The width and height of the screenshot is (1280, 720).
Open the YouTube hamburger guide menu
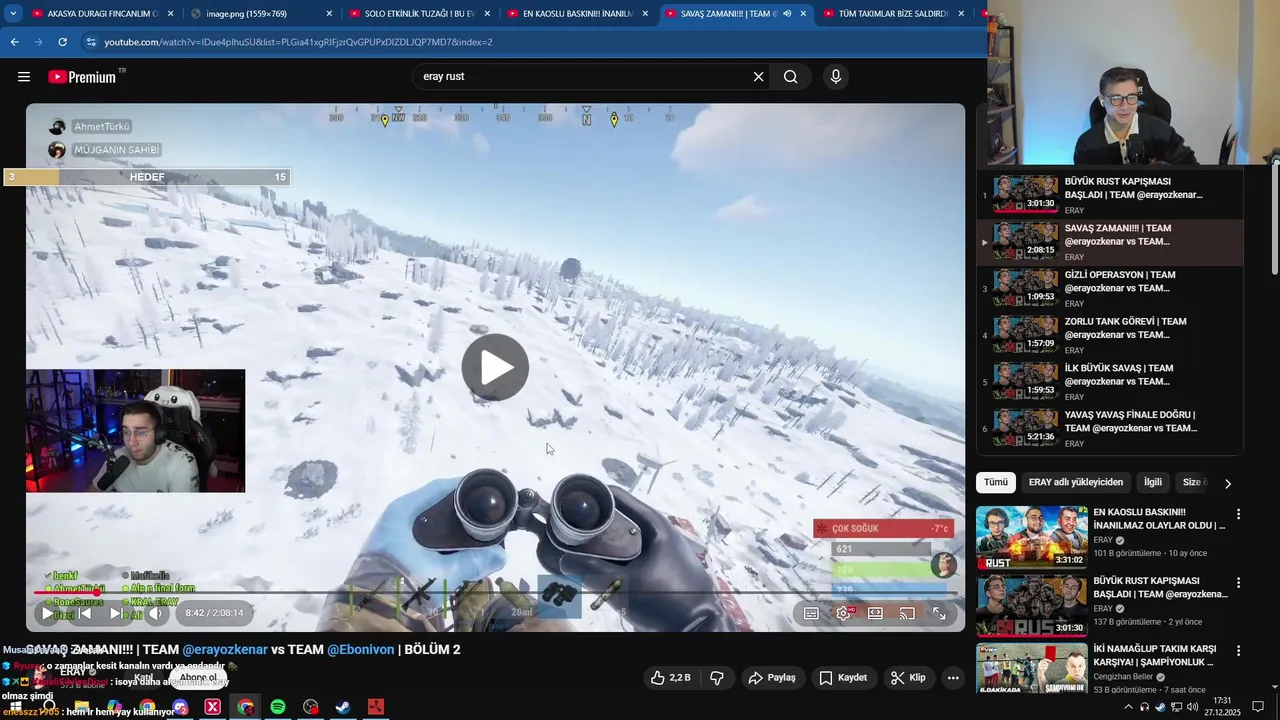[x=24, y=77]
